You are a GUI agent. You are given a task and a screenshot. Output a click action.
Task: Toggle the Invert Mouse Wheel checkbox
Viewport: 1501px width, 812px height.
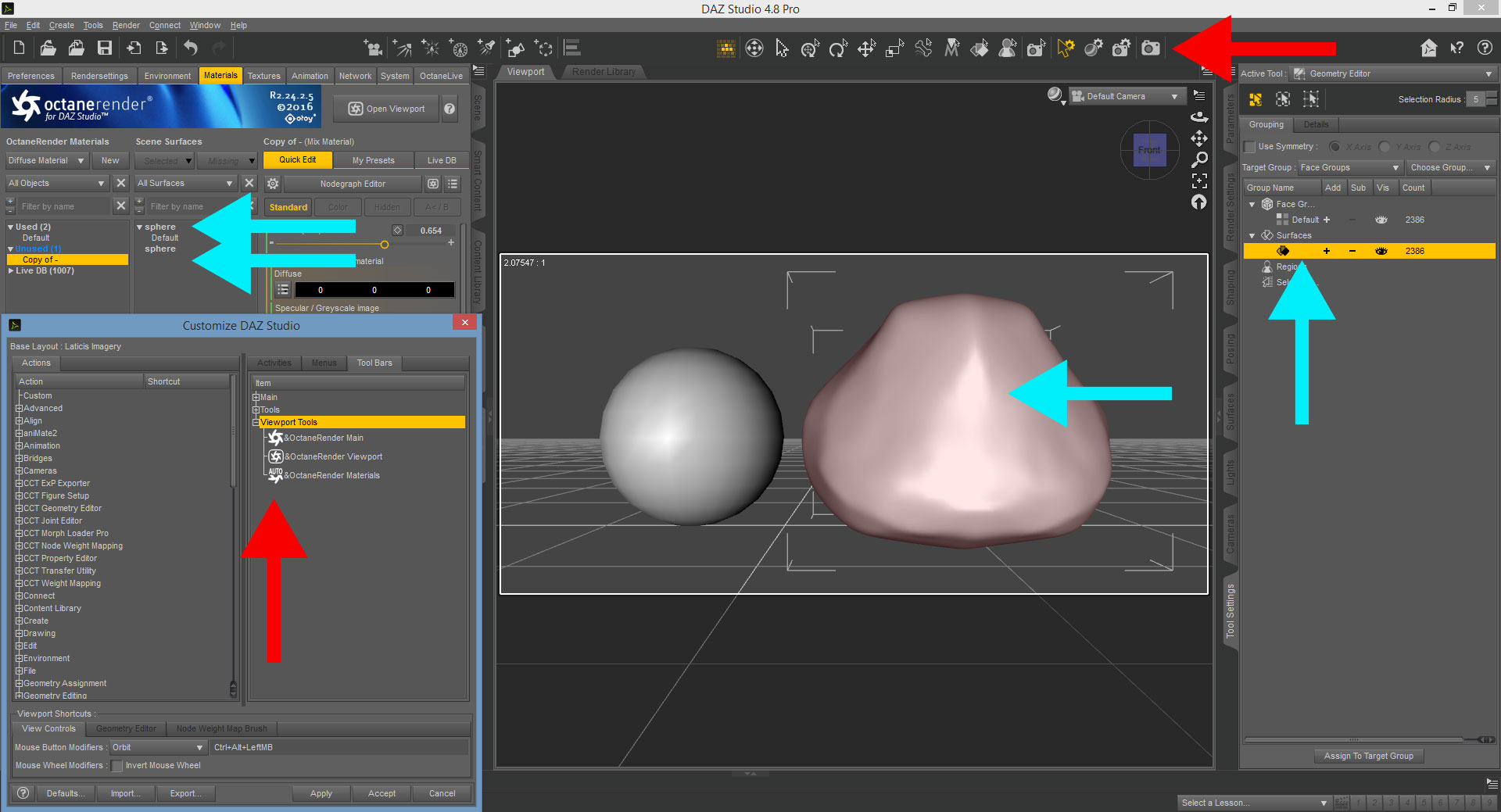[117, 766]
